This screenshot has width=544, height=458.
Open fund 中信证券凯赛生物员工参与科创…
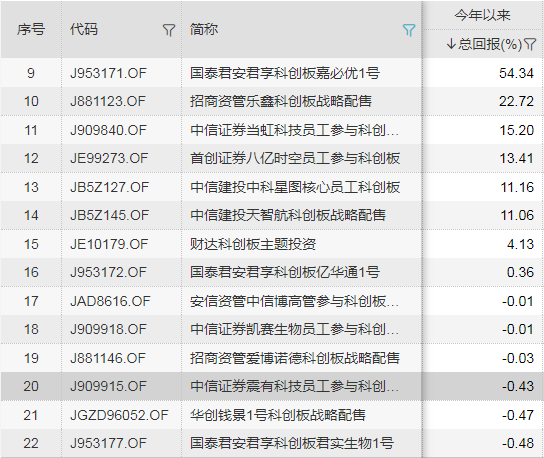click(294, 329)
